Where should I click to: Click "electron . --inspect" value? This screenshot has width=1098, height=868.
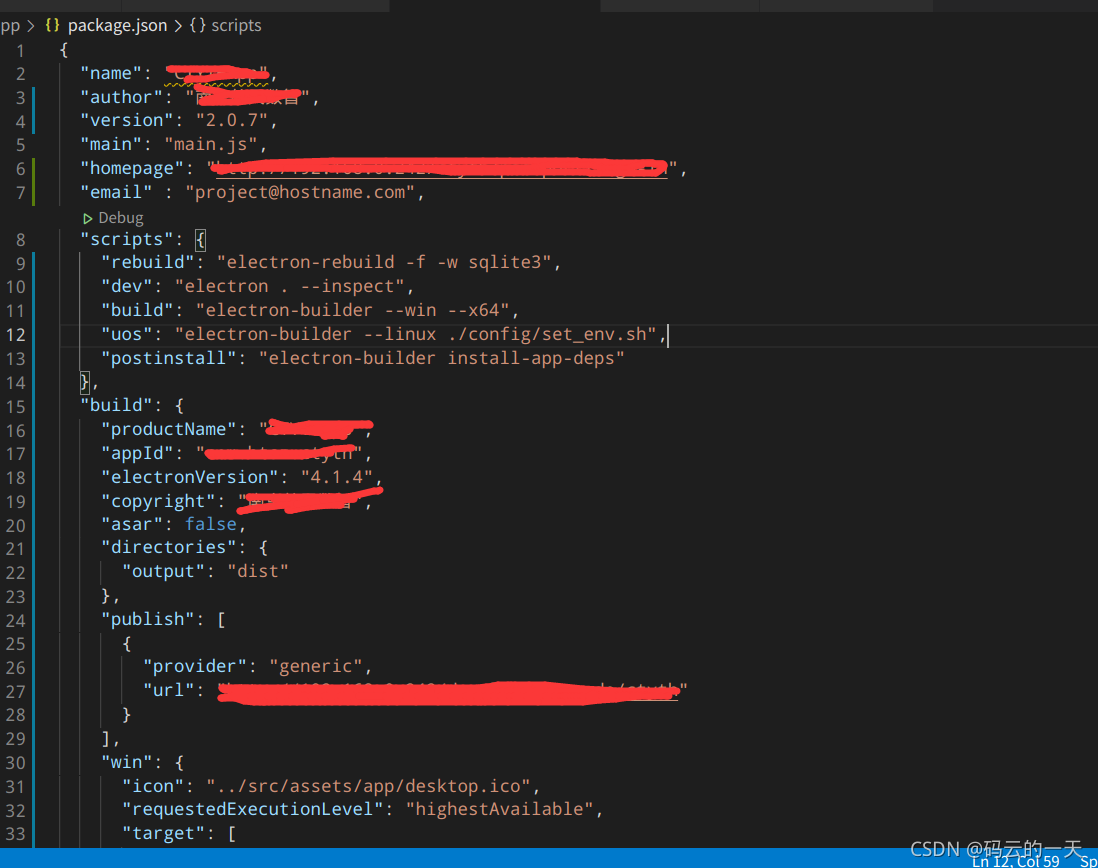tap(289, 286)
